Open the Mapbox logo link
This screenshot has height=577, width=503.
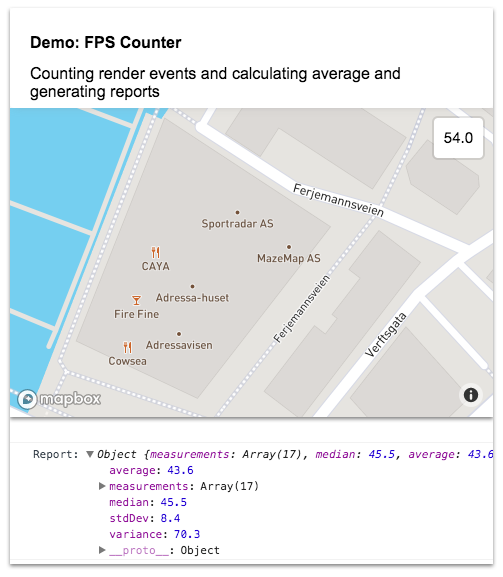tap(59, 399)
